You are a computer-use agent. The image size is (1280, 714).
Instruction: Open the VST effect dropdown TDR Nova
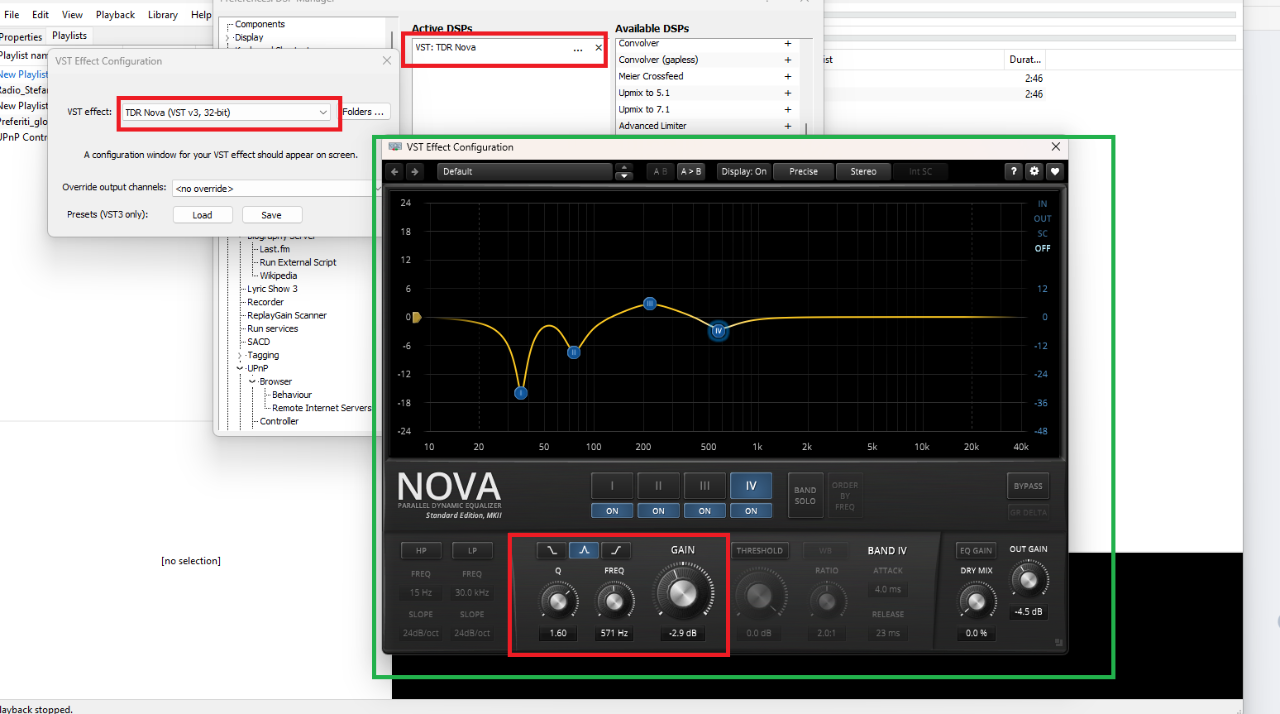tap(226, 112)
